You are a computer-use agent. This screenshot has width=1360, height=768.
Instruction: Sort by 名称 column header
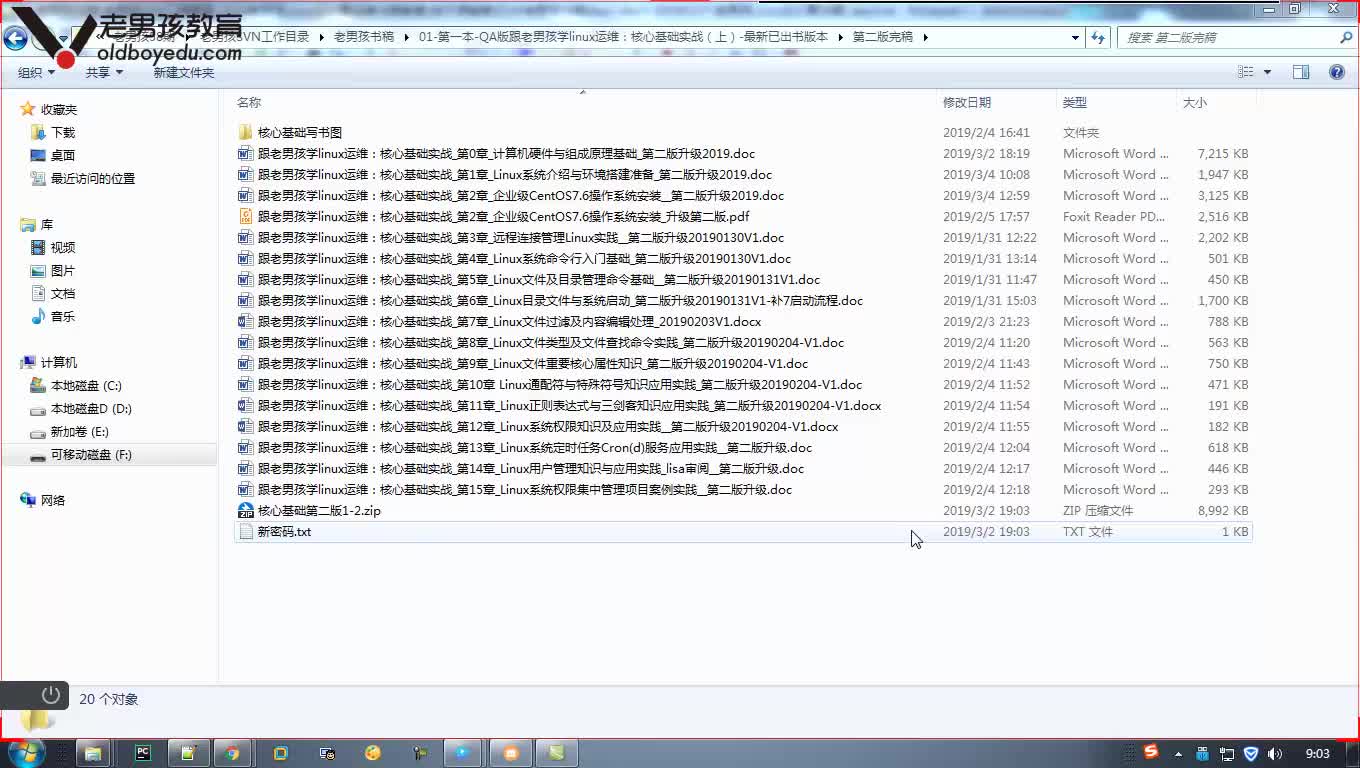(249, 102)
